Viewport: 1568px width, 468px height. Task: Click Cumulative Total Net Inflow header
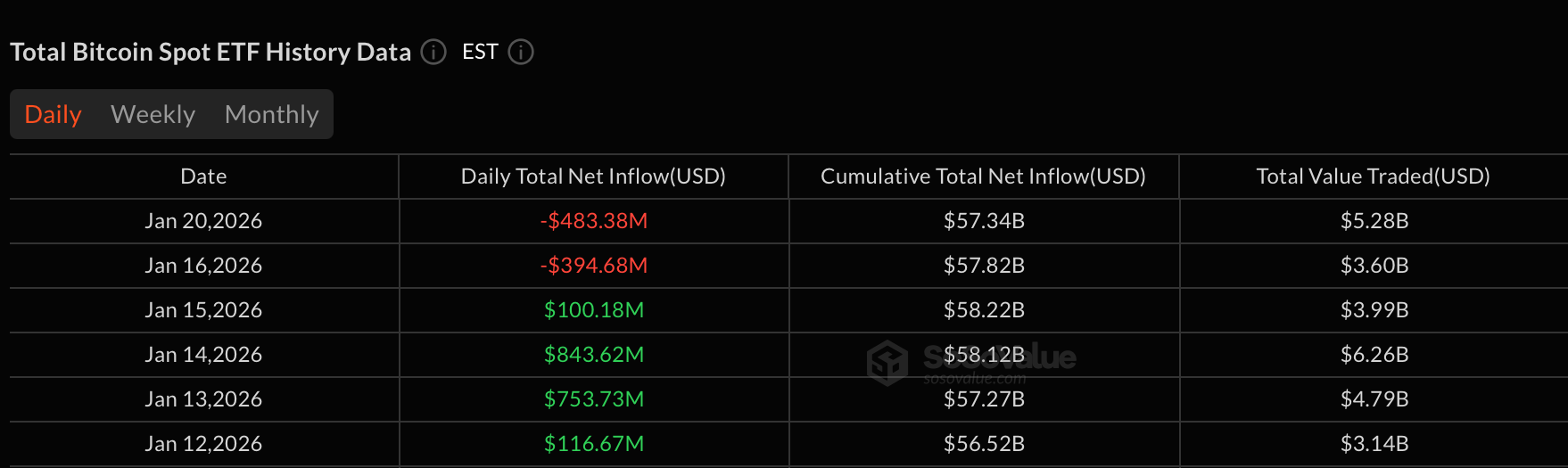click(x=983, y=177)
